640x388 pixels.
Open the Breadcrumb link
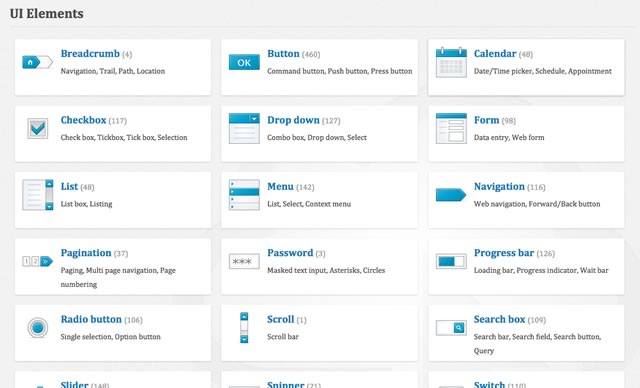(90, 53)
